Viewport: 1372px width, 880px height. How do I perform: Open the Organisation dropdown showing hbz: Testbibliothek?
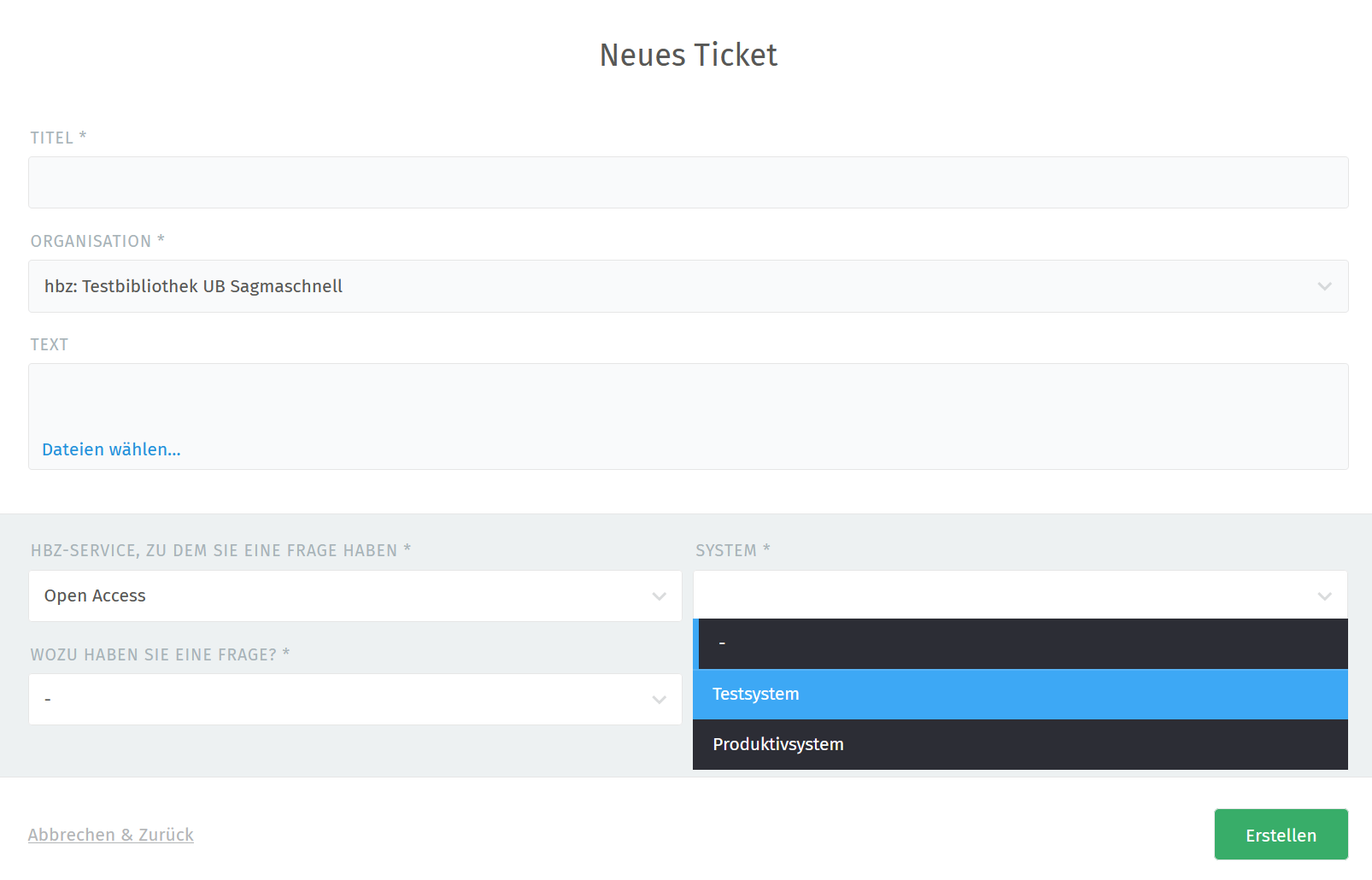pos(666,286)
